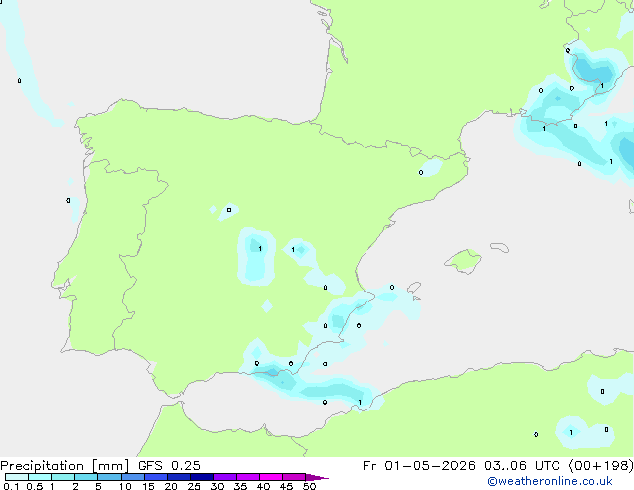Select the 5–10 mm legend color swatch

[x=110, y=477]
